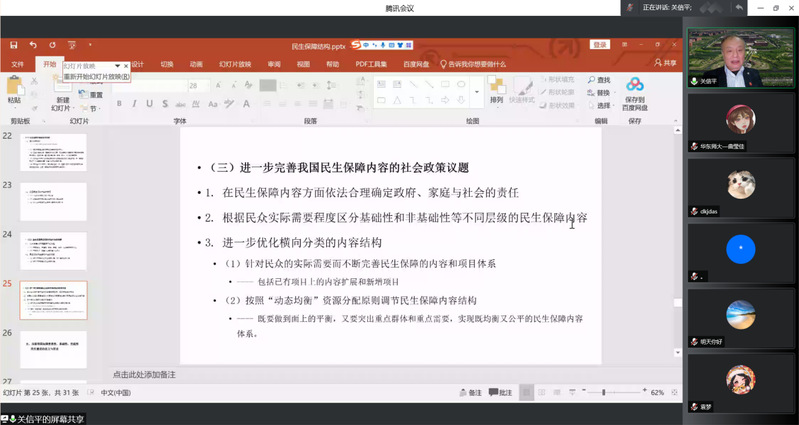Open the Replace (替换) dropdown
The height and width of the screenshot is (425, 799).
point(600,93)
